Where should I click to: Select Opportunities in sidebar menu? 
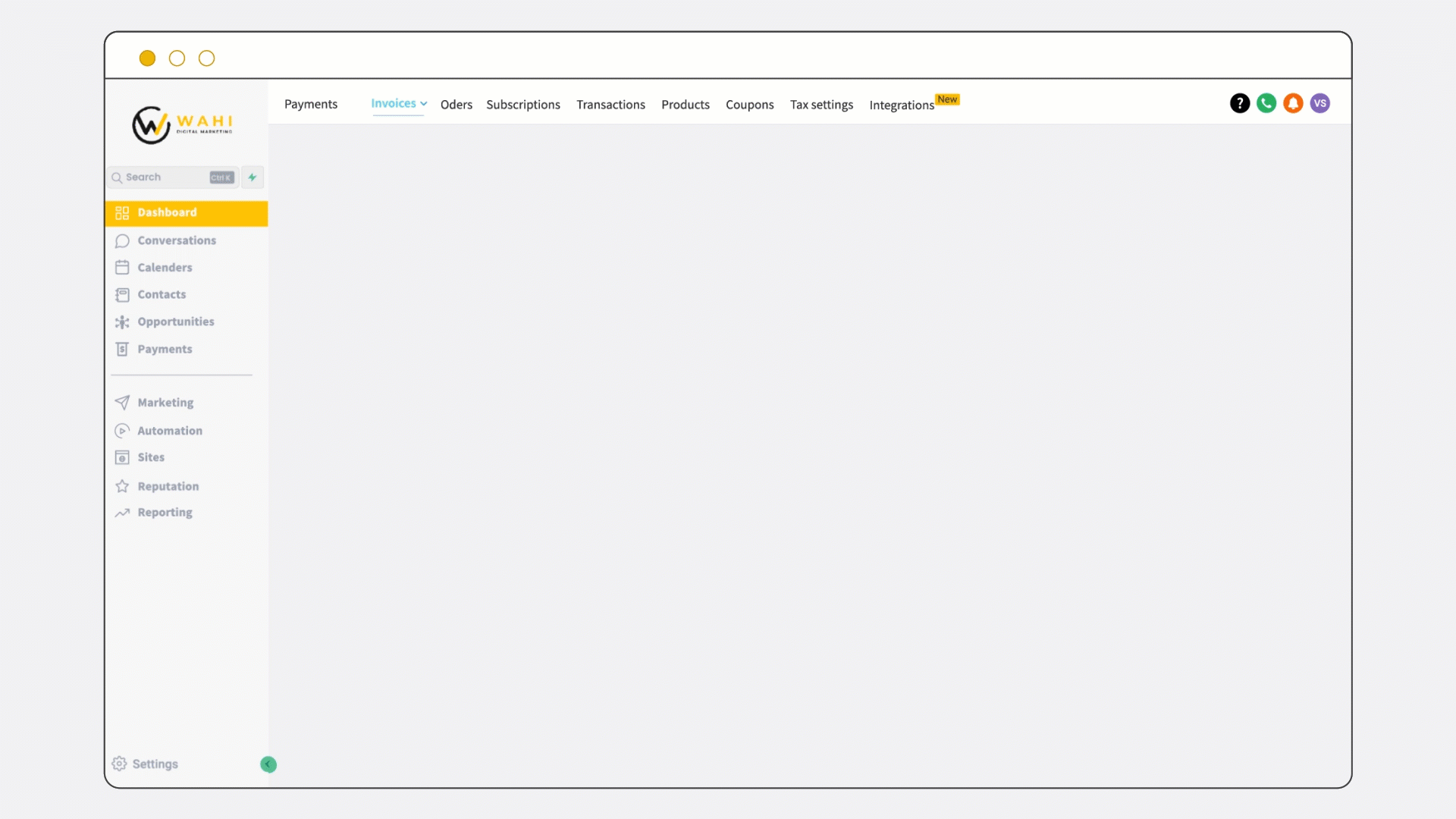tap(175, 321)
